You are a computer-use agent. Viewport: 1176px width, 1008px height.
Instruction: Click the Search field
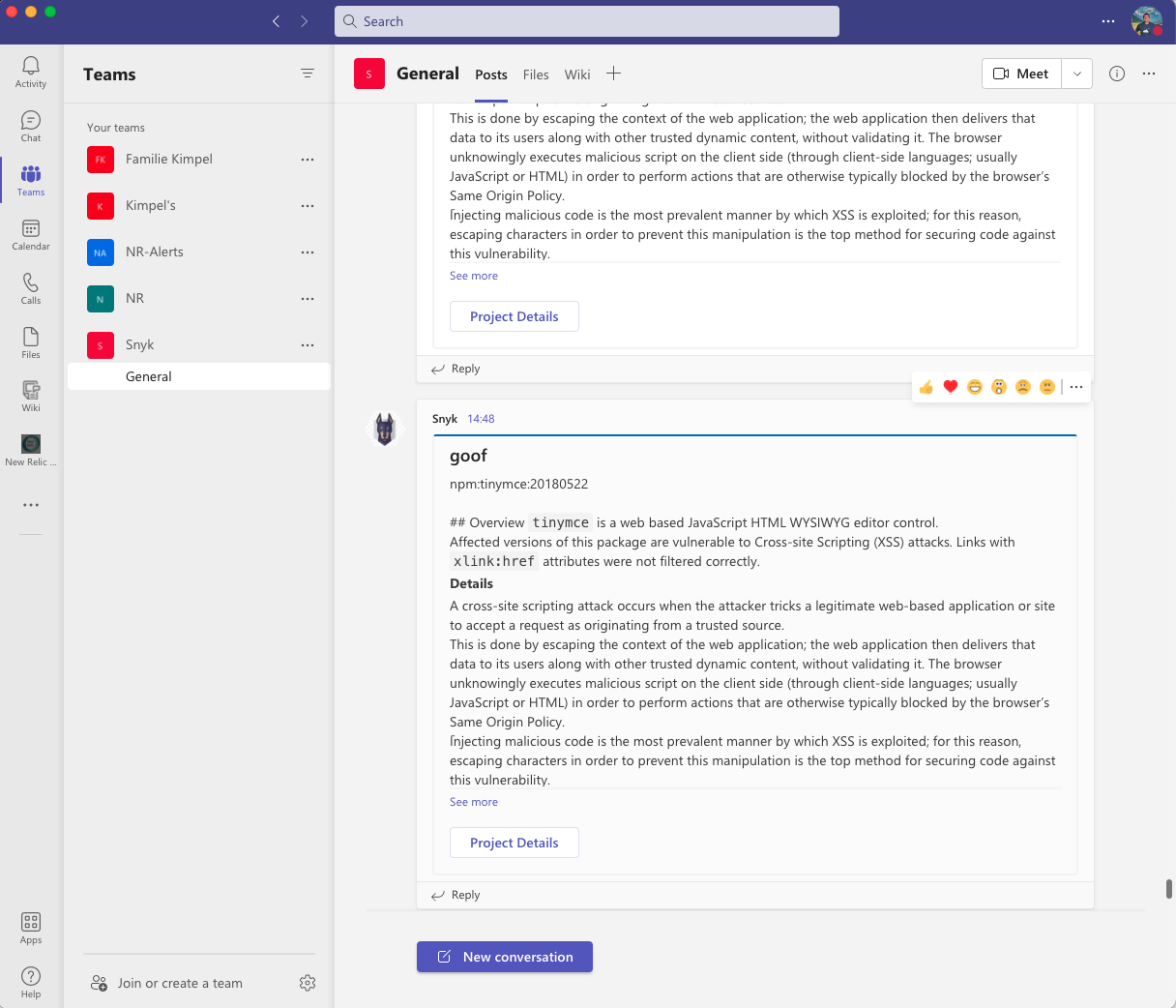(x=587, y=21)
